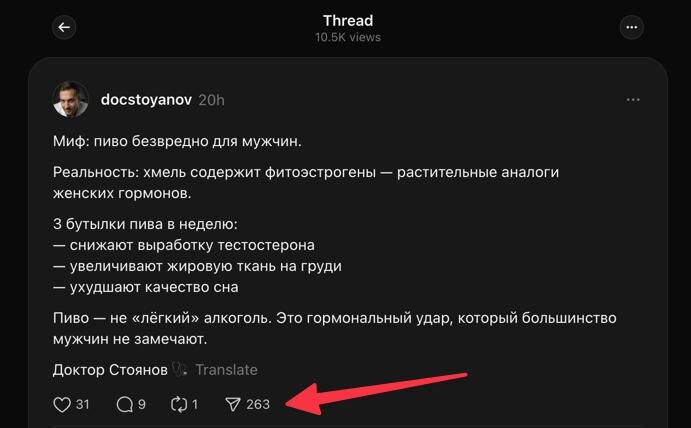Image resolution: width=691 pixels, height=428 pixels.
Task: Click the repost count of 1
Action: click(195, 405)
